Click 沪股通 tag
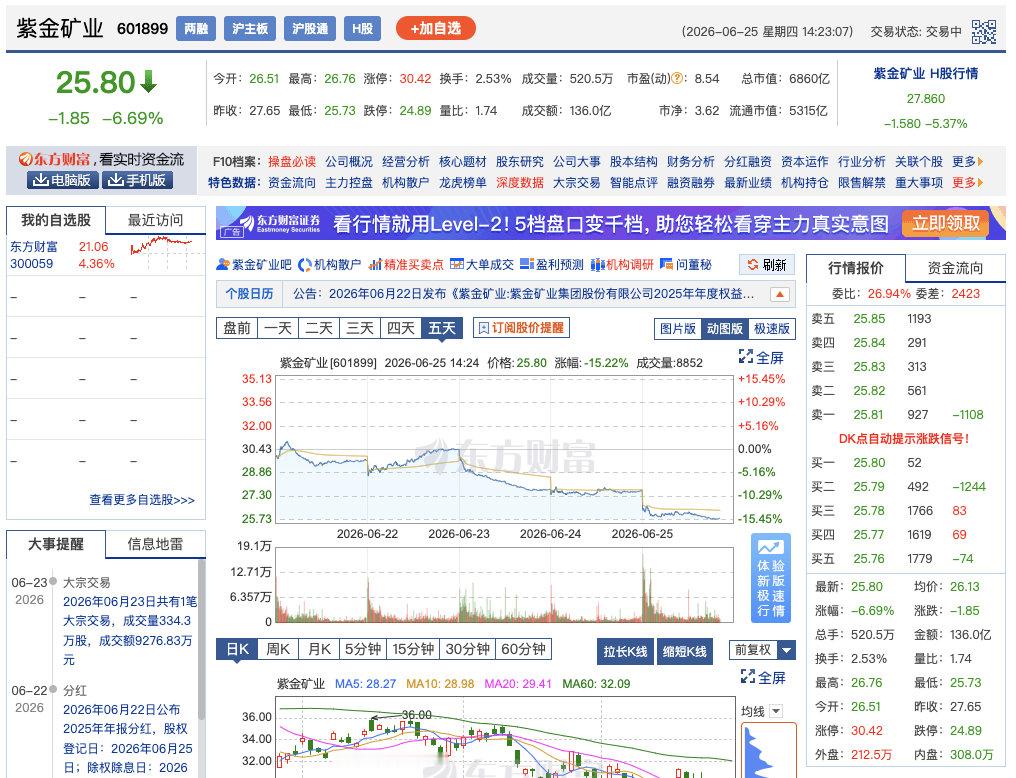Screen dimensions: 1016x778 click(x=310, y=29)
